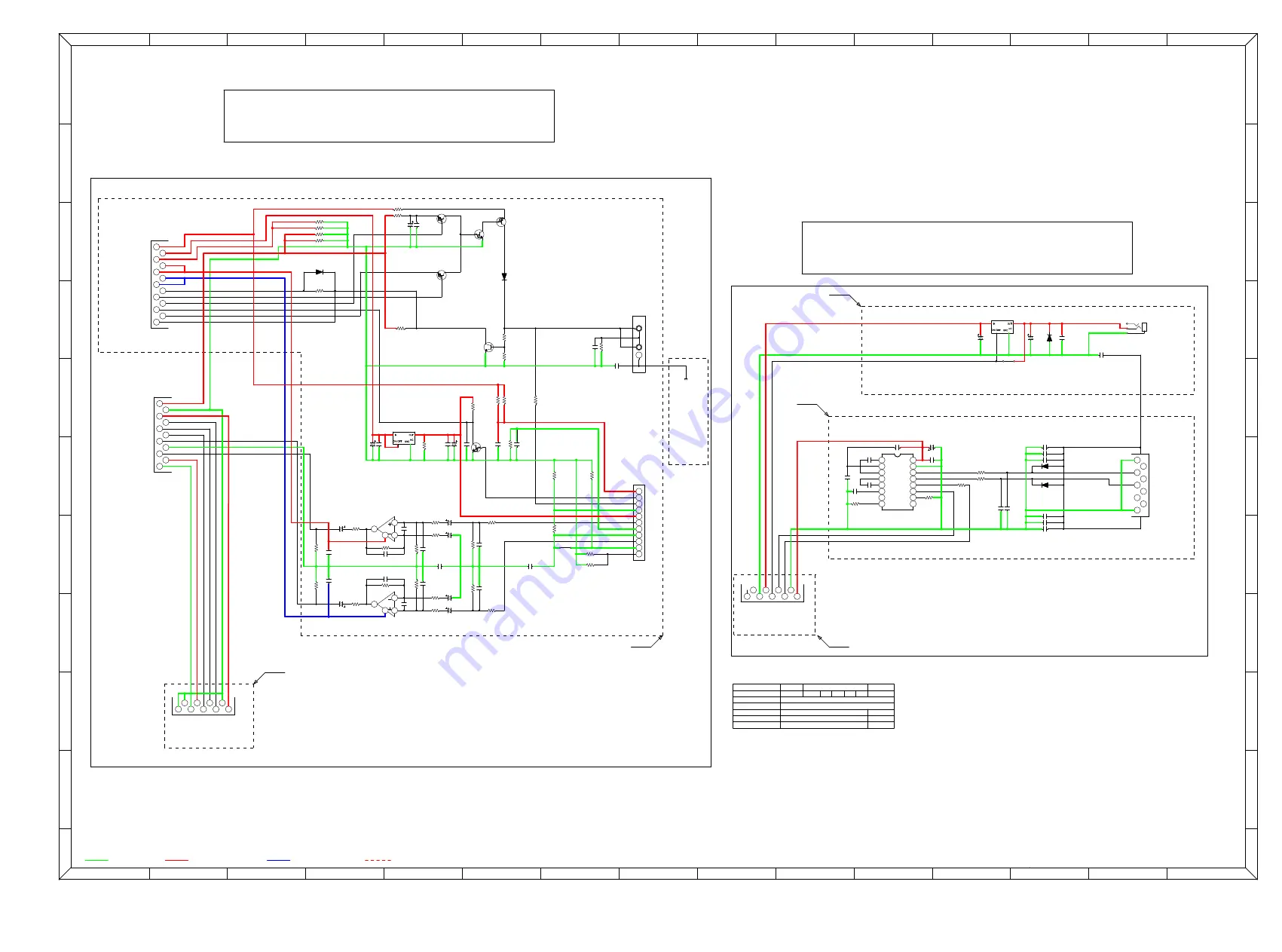1282x952 pixels.
Task: Select the 9-pin D-sub connector in right schematic
Action: tap(1141, 485)
